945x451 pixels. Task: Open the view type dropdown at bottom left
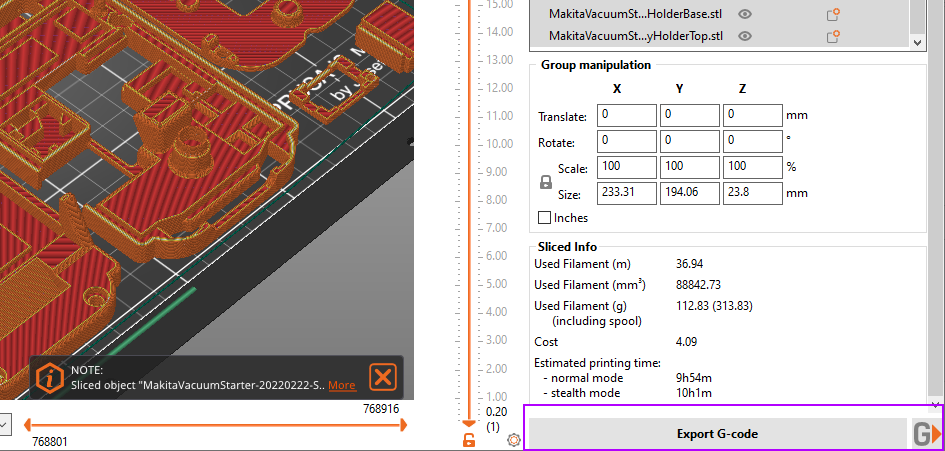coord(5,425)
